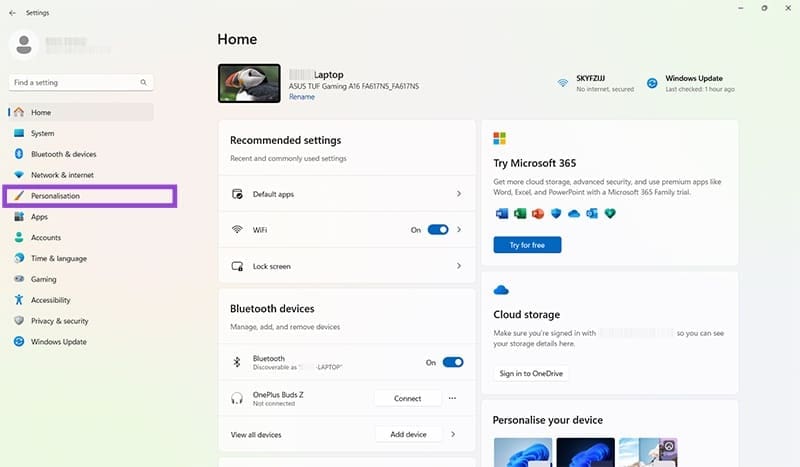
Task: Click the Outlook icon in Microsoft 365 card
Action: (592, 213)
